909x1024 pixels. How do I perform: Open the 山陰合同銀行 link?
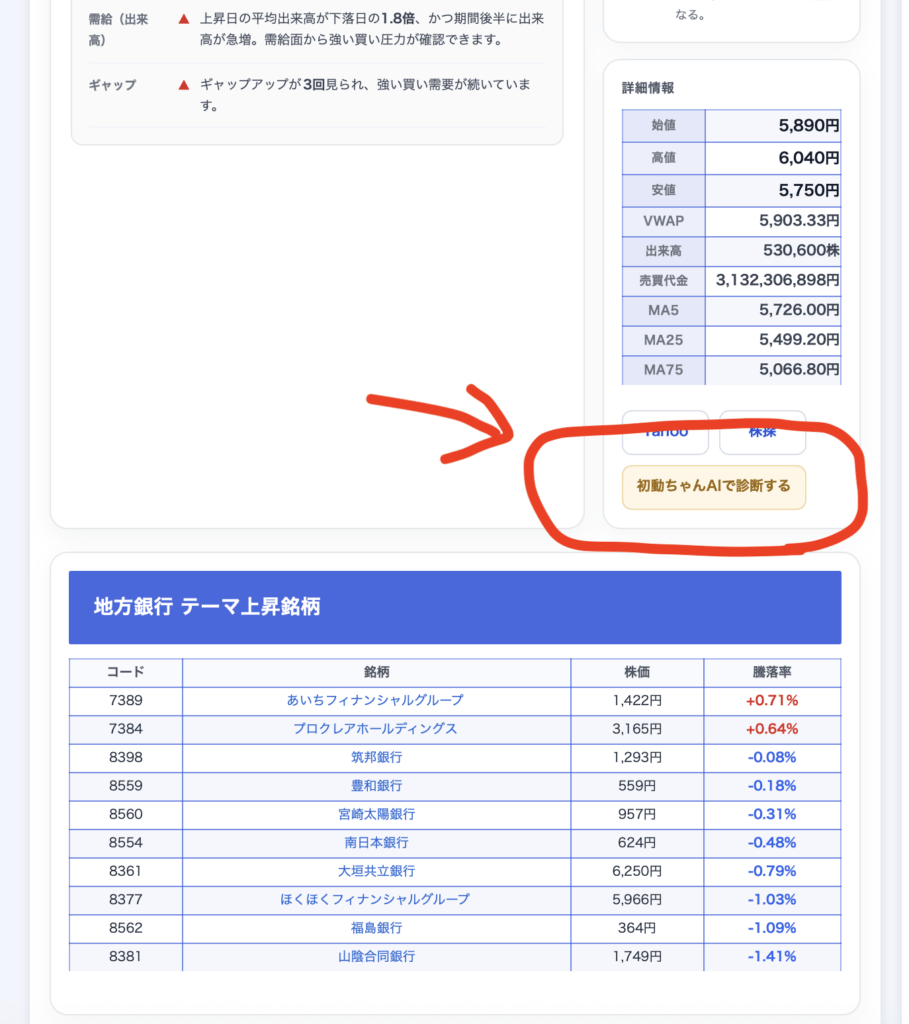(x=376, y=956)
